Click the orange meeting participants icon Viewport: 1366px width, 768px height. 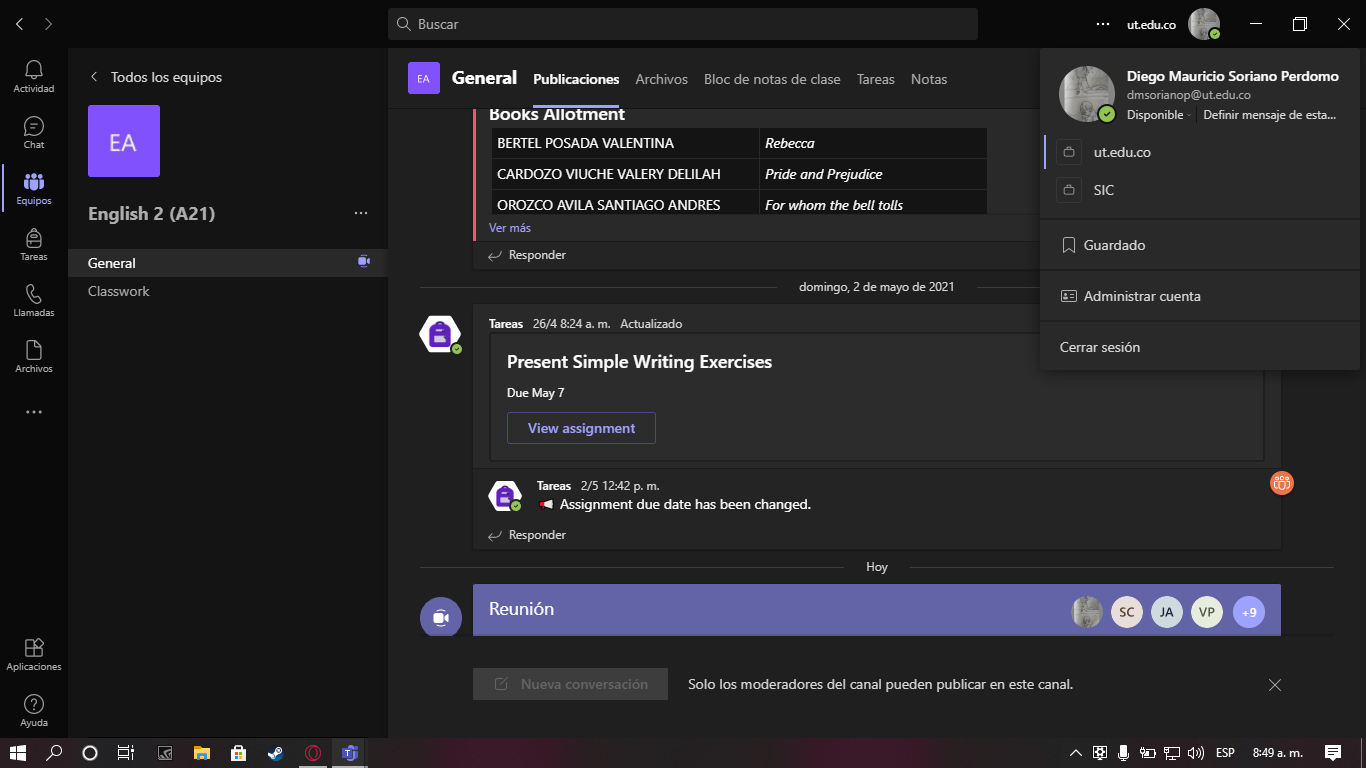click(x=1282, y=483)
